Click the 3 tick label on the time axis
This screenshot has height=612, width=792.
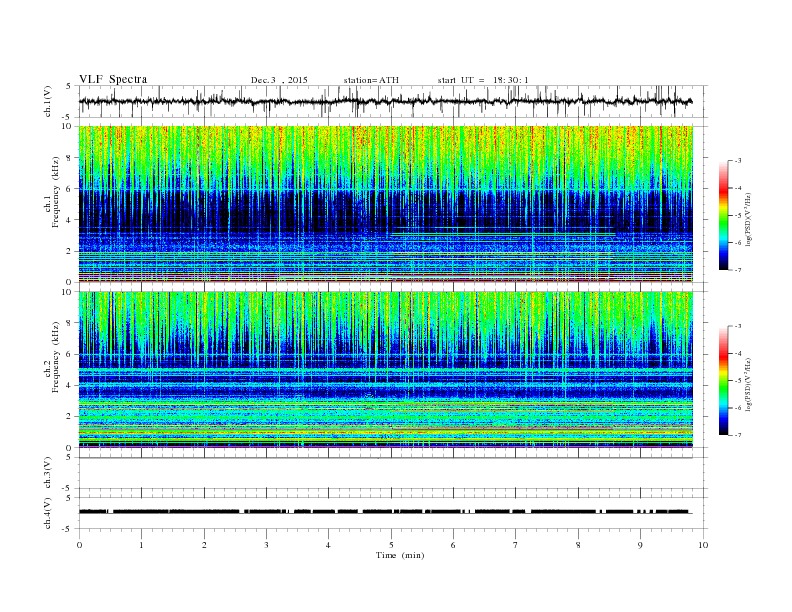coord(266,545)
